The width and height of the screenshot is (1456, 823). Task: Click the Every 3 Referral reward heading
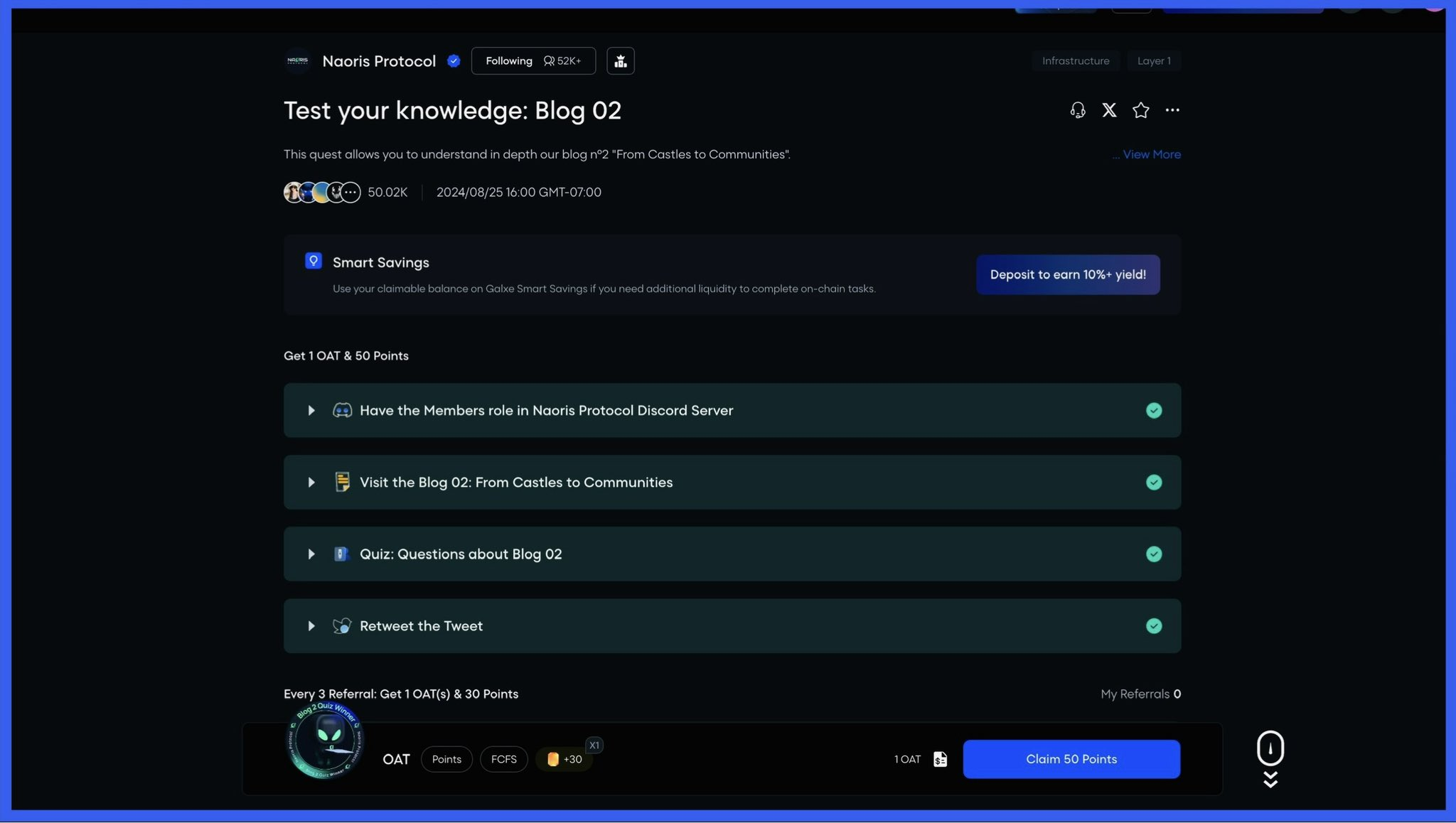pos(401,694)
